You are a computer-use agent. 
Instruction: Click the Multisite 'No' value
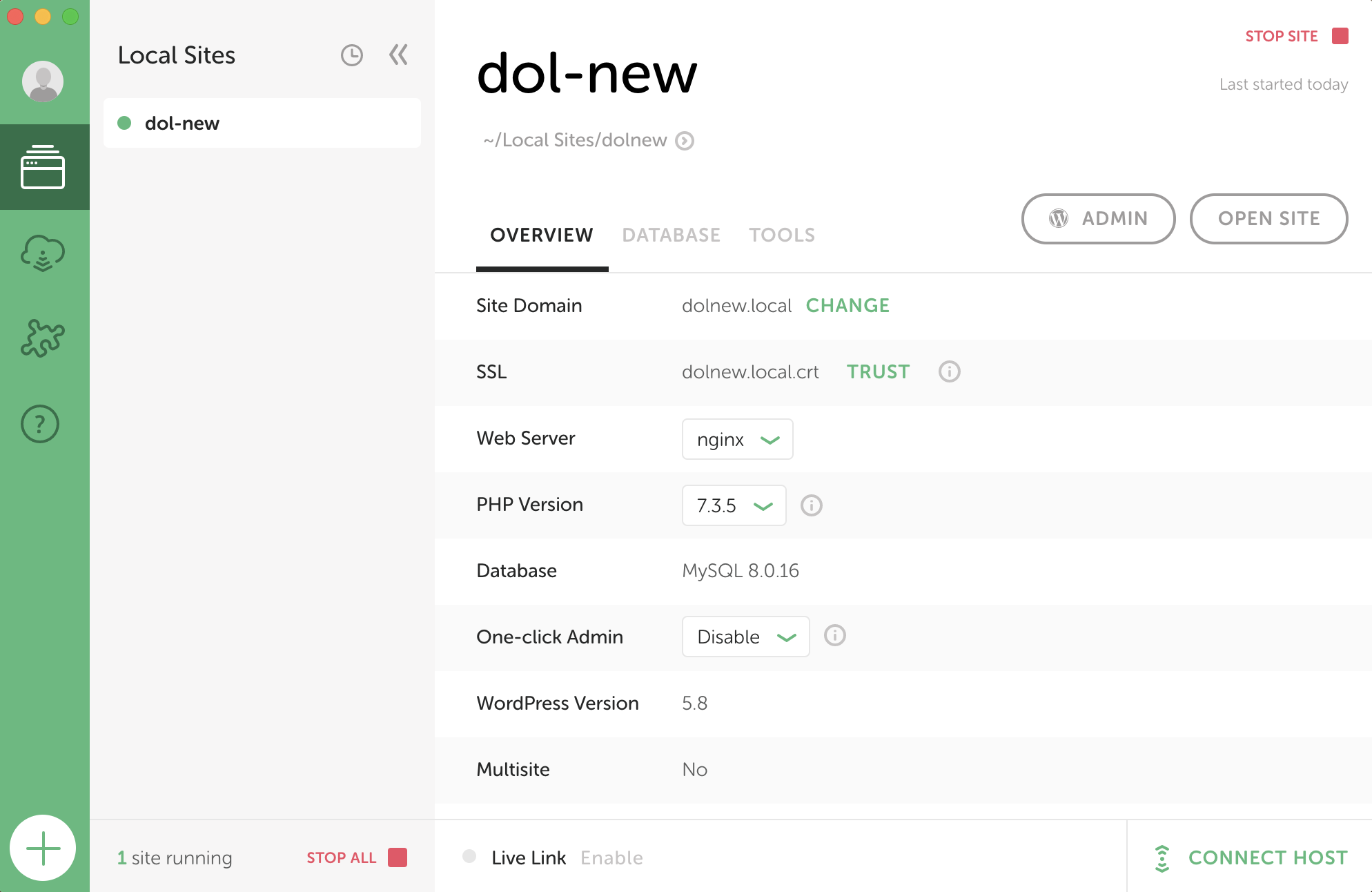tap(694, 770)
